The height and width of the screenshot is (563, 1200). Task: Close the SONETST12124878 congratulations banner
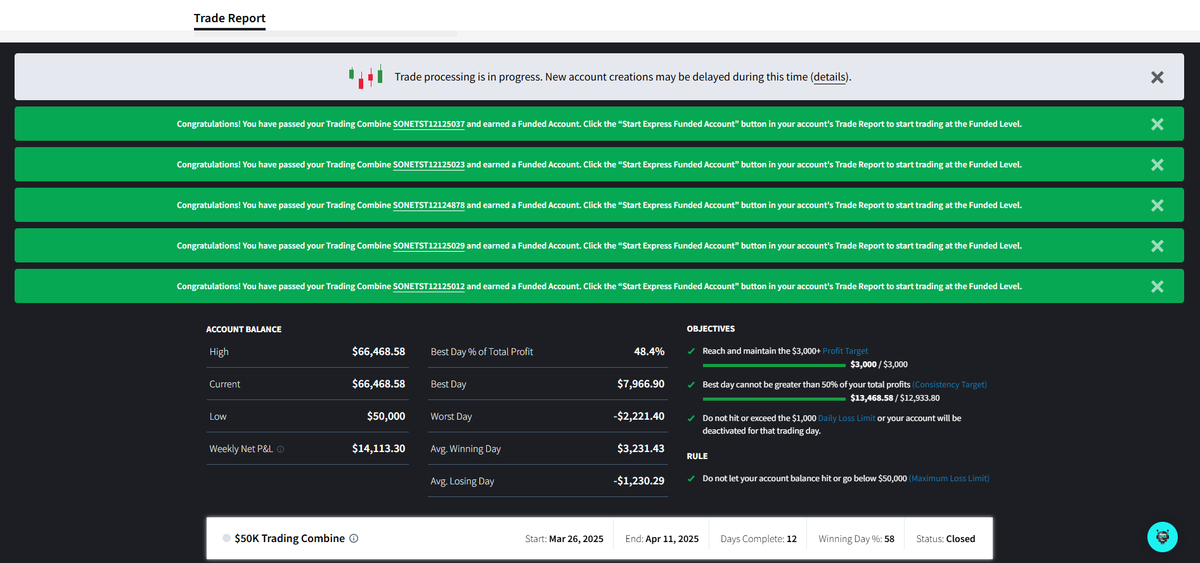pos(1157,205)
